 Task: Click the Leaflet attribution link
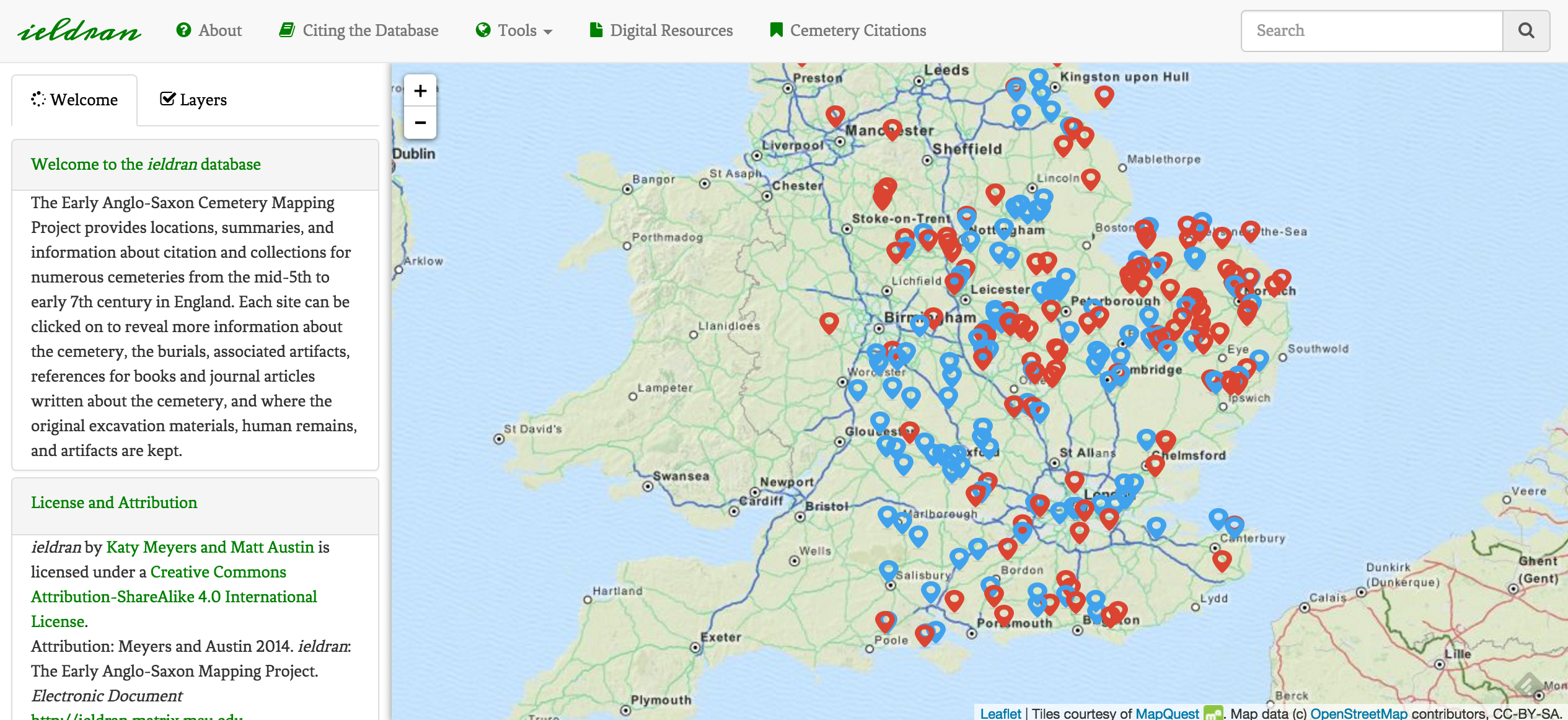click(1000, 713)
